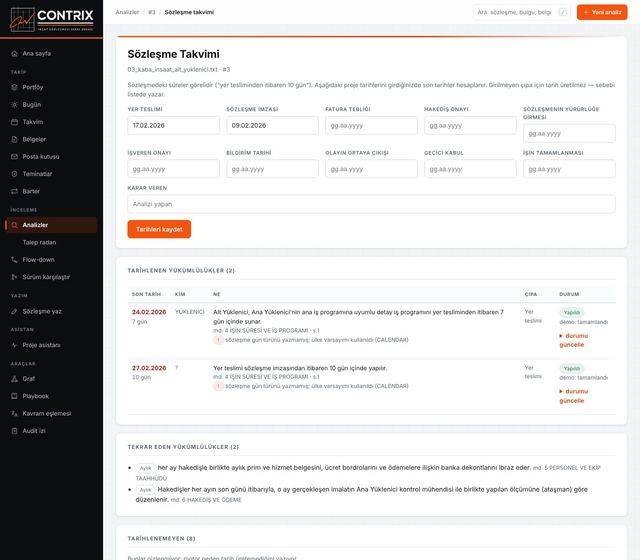Follow the #3 breadcrumb link
This screenshot has width=640, height=560.
tap(152, 12)
